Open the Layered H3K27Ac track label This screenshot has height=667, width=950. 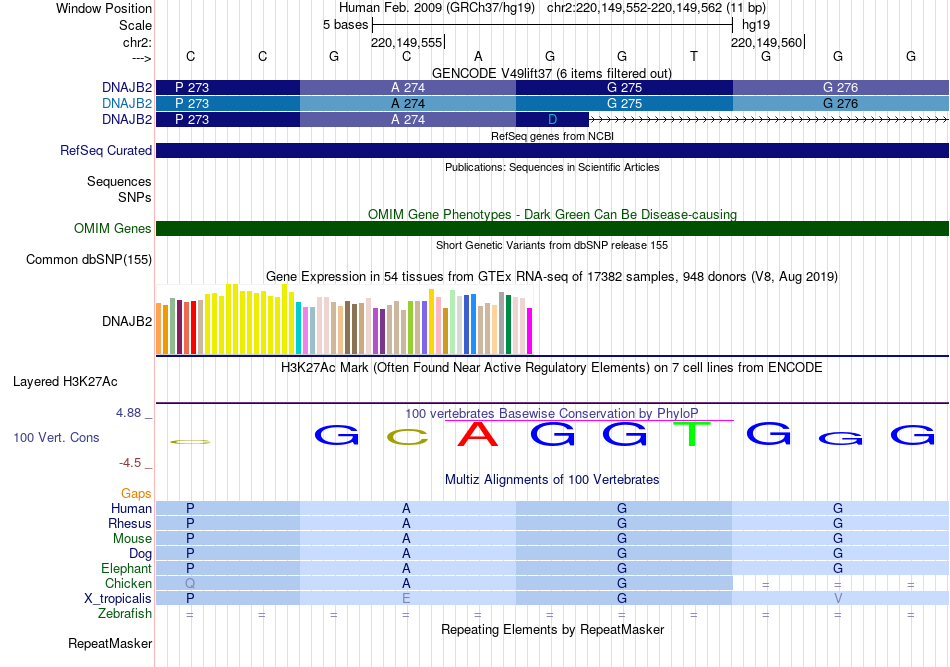pyautogui.click(x=65, y=382)
